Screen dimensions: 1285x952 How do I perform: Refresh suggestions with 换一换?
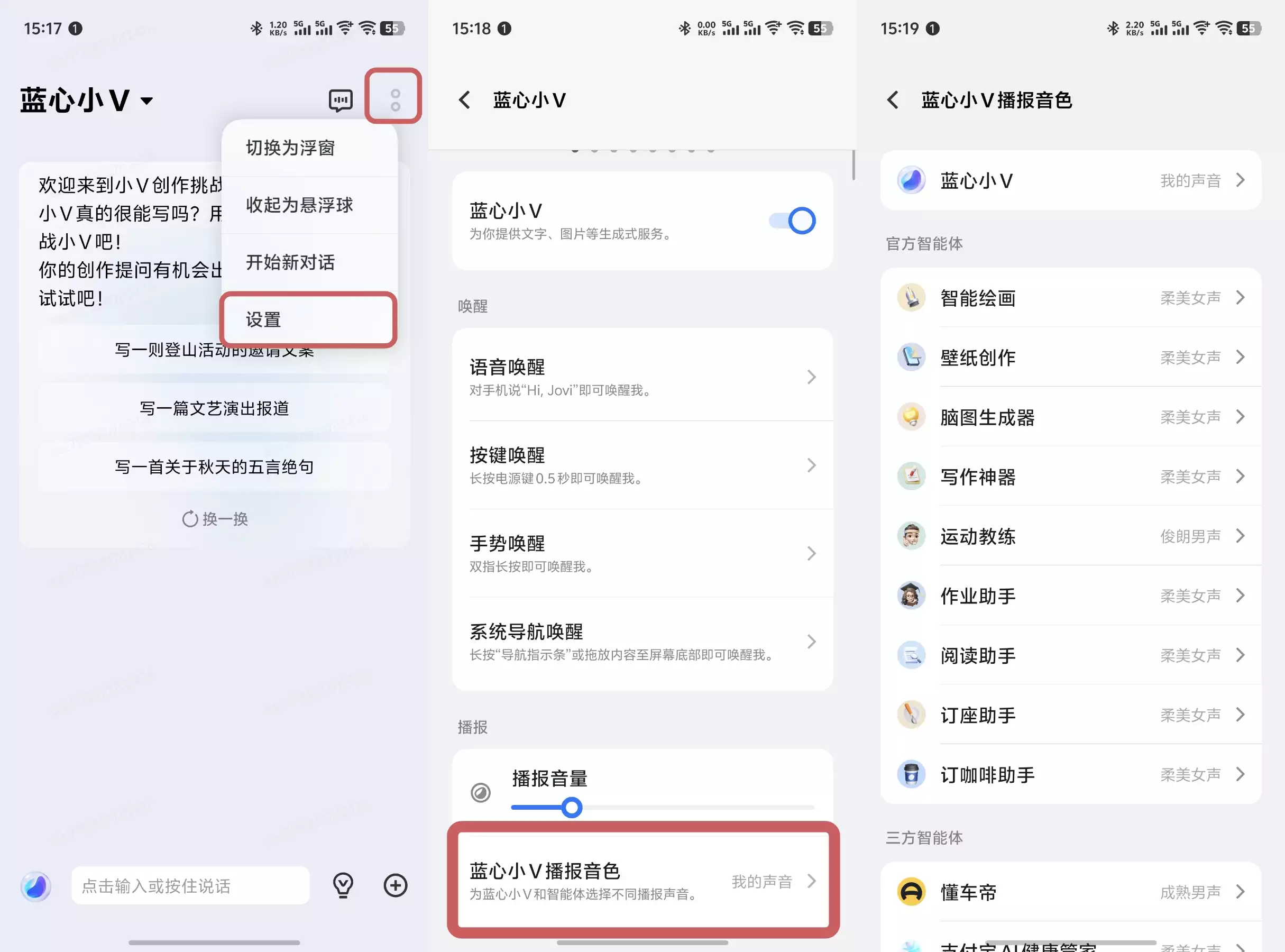coord(214,519)
